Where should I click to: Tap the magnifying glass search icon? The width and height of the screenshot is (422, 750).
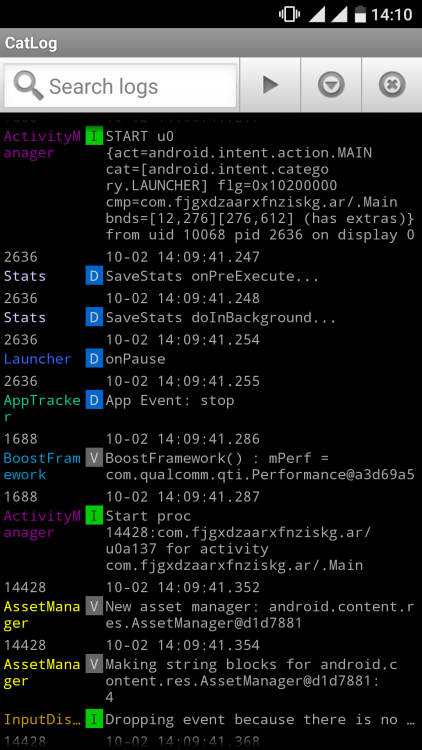point(28,86)
